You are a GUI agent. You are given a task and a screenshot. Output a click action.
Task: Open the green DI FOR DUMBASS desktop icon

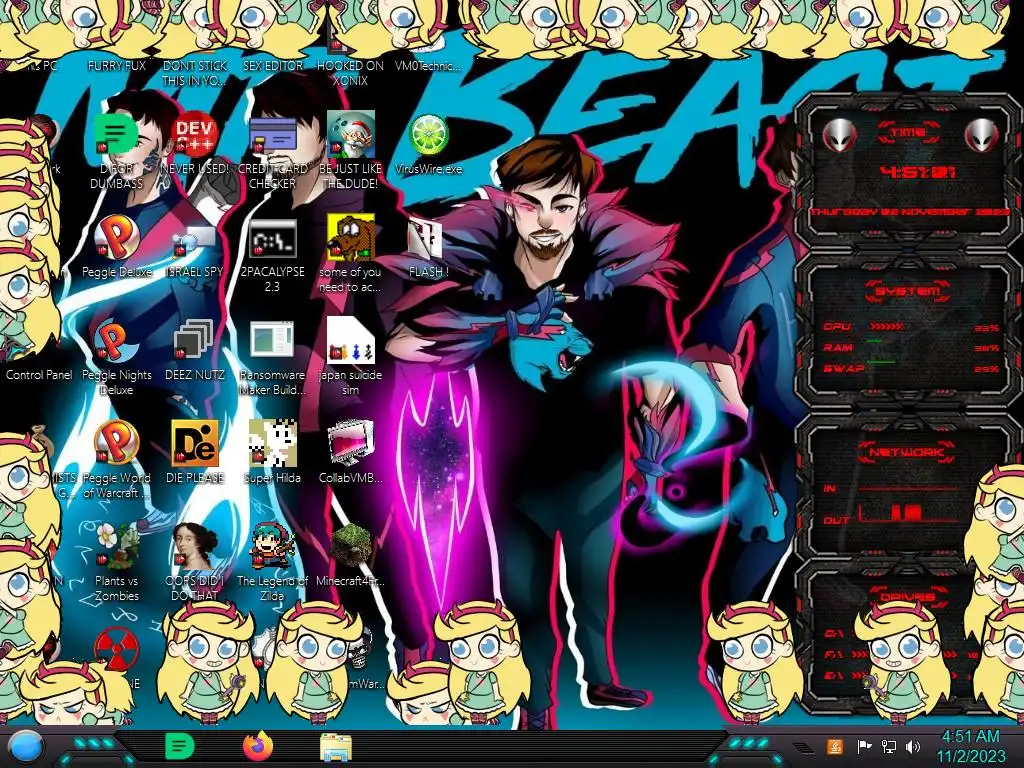116,134
